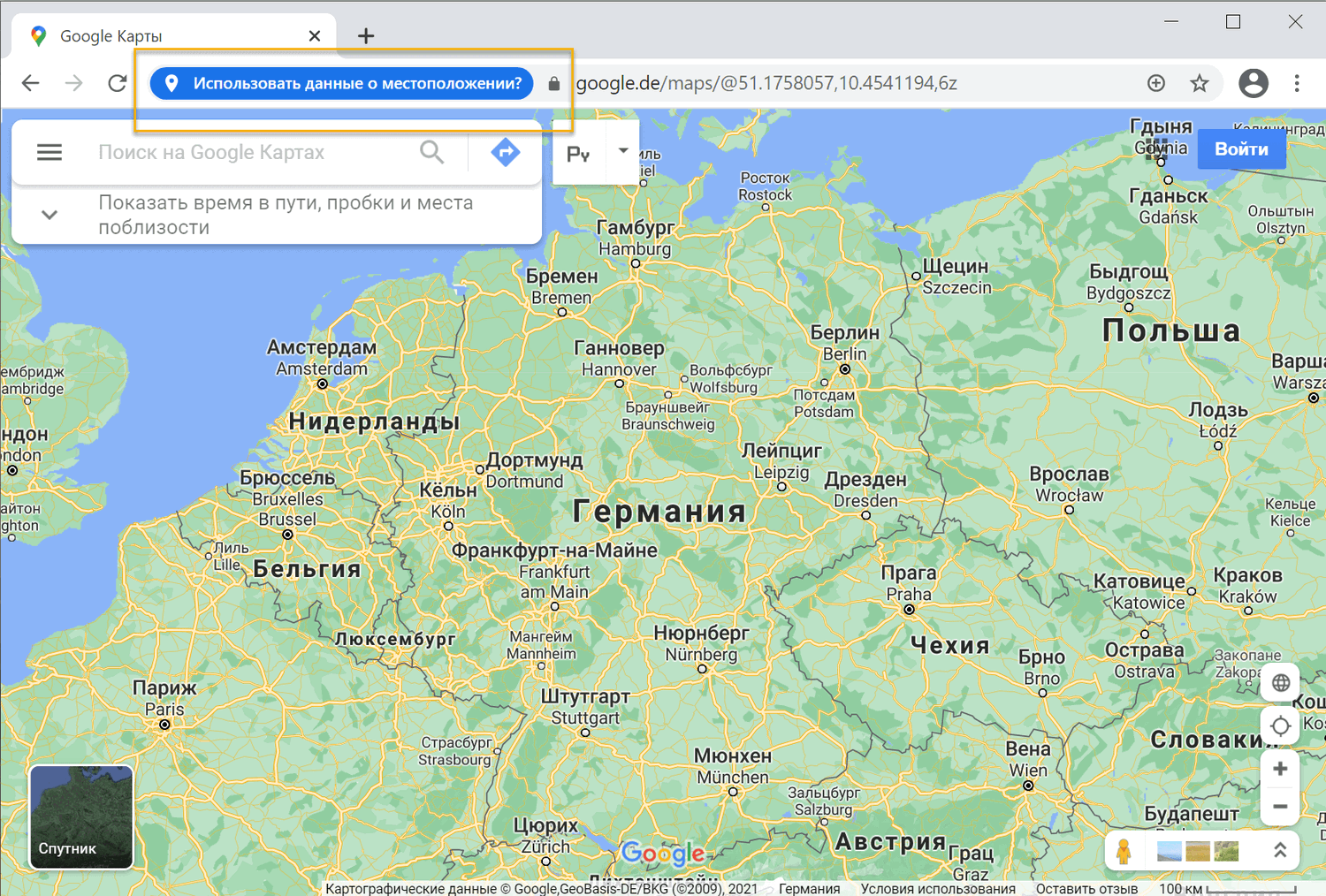Click the Люксембург label on map

click(x=394, y=639)
